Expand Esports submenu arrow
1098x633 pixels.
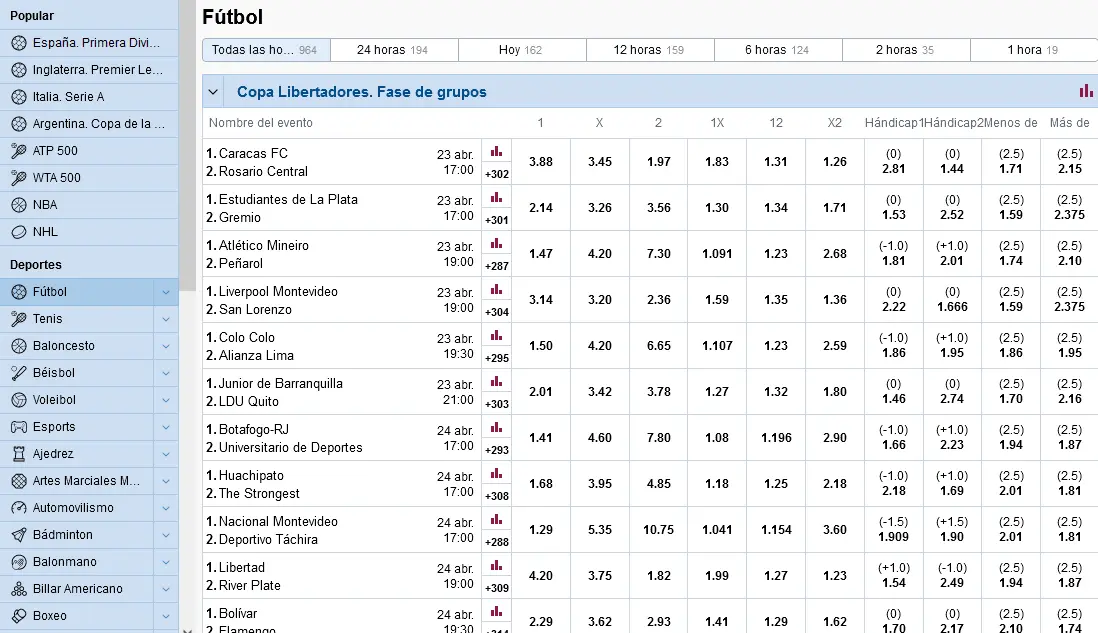point(166,427)
